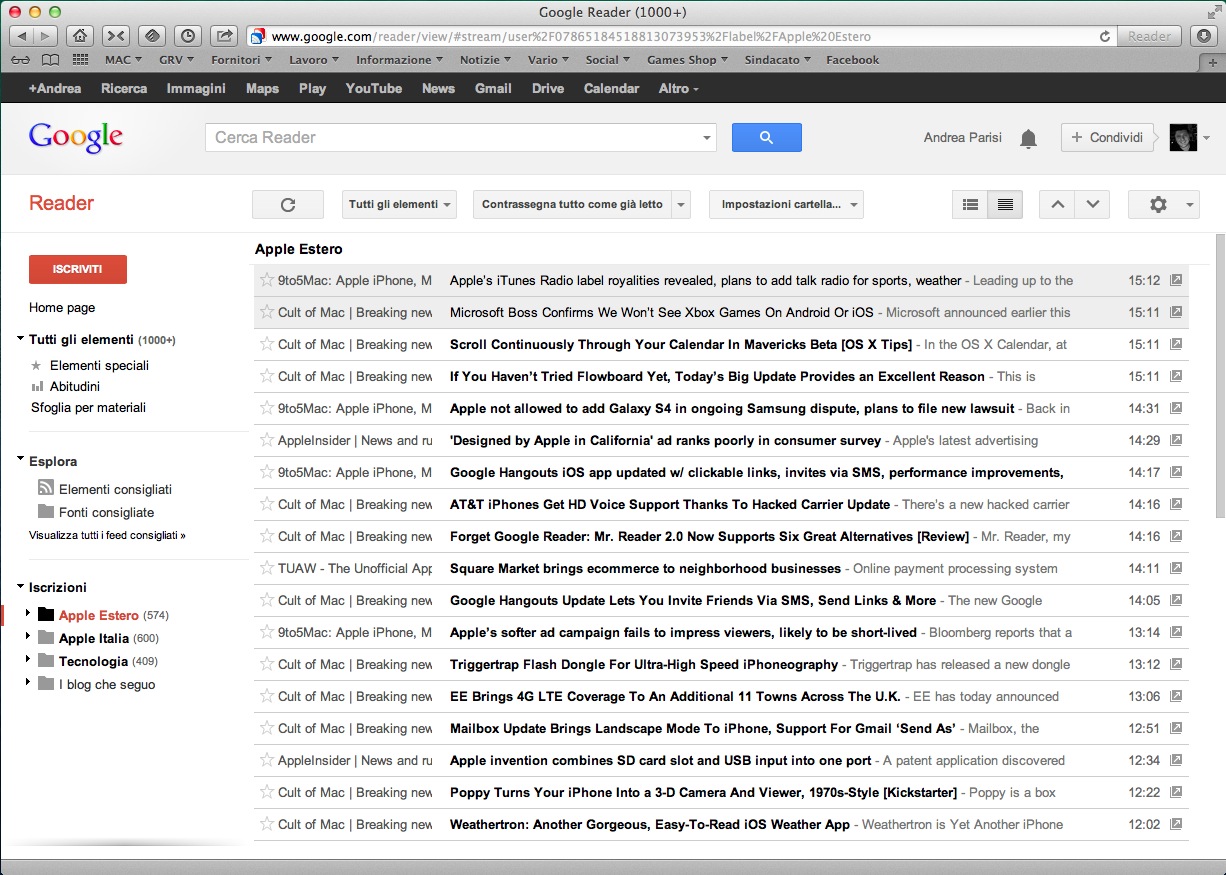Open the toolbar's Tutti gli elementi dropdown
The width and height of the screenshot is (1226, 875).
(x=399, y=205)
